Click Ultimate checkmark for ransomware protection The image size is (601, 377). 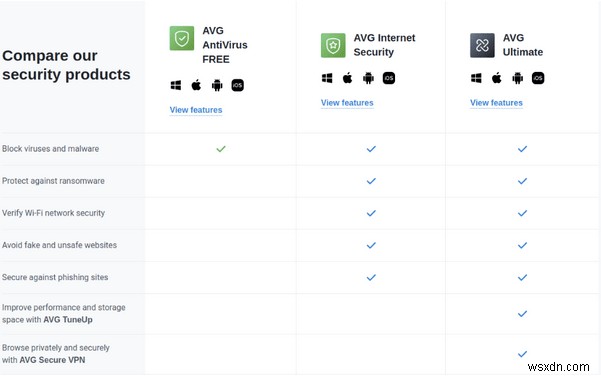tap(522, 181)
